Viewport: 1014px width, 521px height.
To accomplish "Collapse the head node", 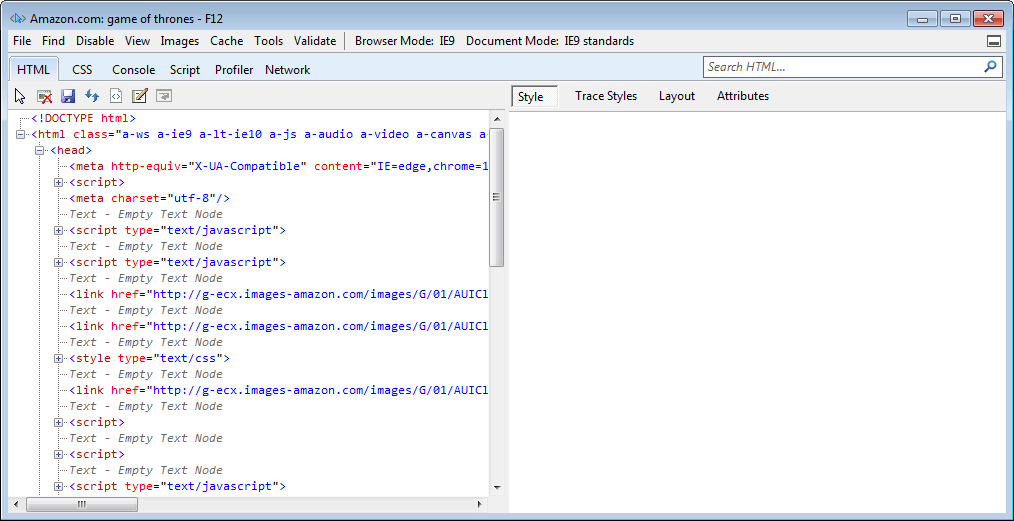I will tap(39, 151).
